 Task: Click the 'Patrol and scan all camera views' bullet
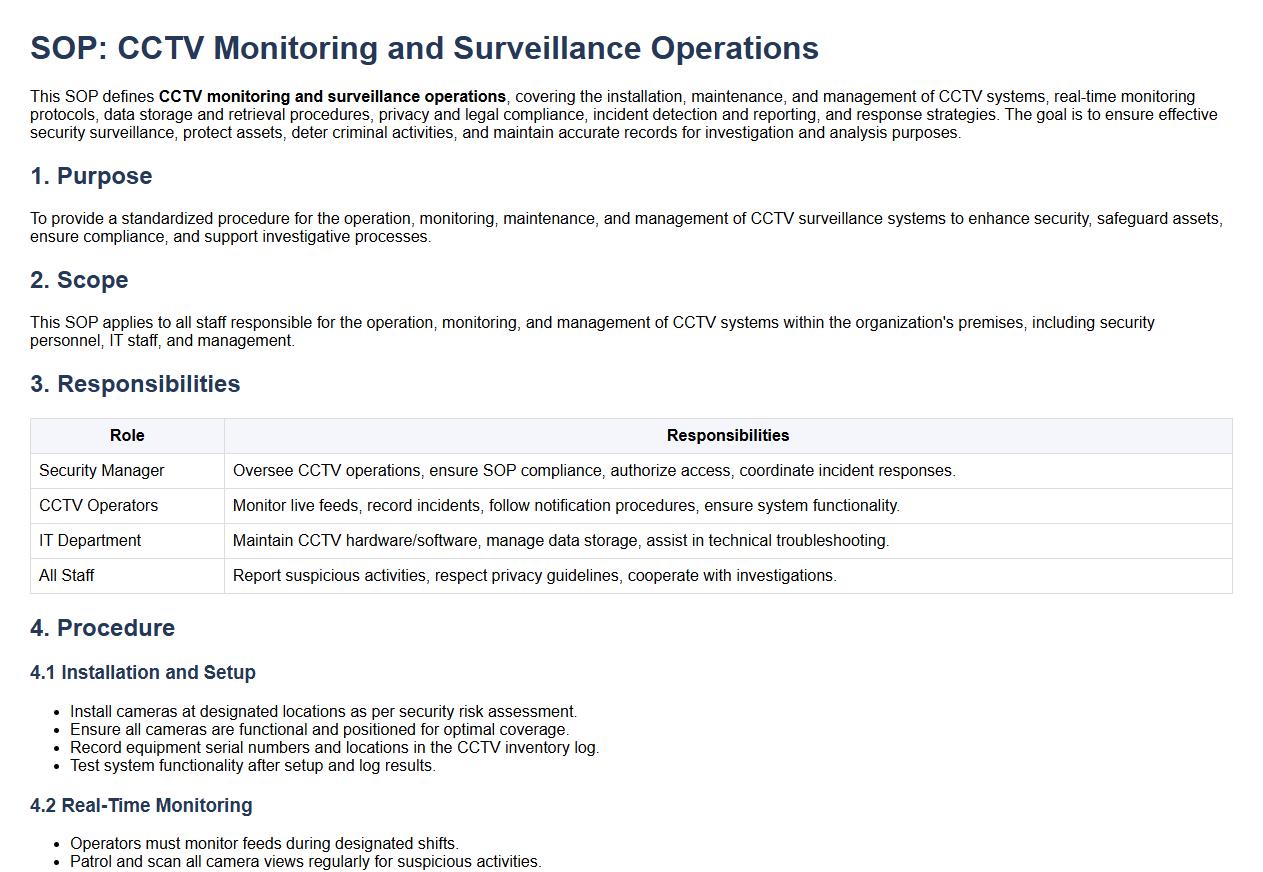pyautogui.click(x=305, y=862)
